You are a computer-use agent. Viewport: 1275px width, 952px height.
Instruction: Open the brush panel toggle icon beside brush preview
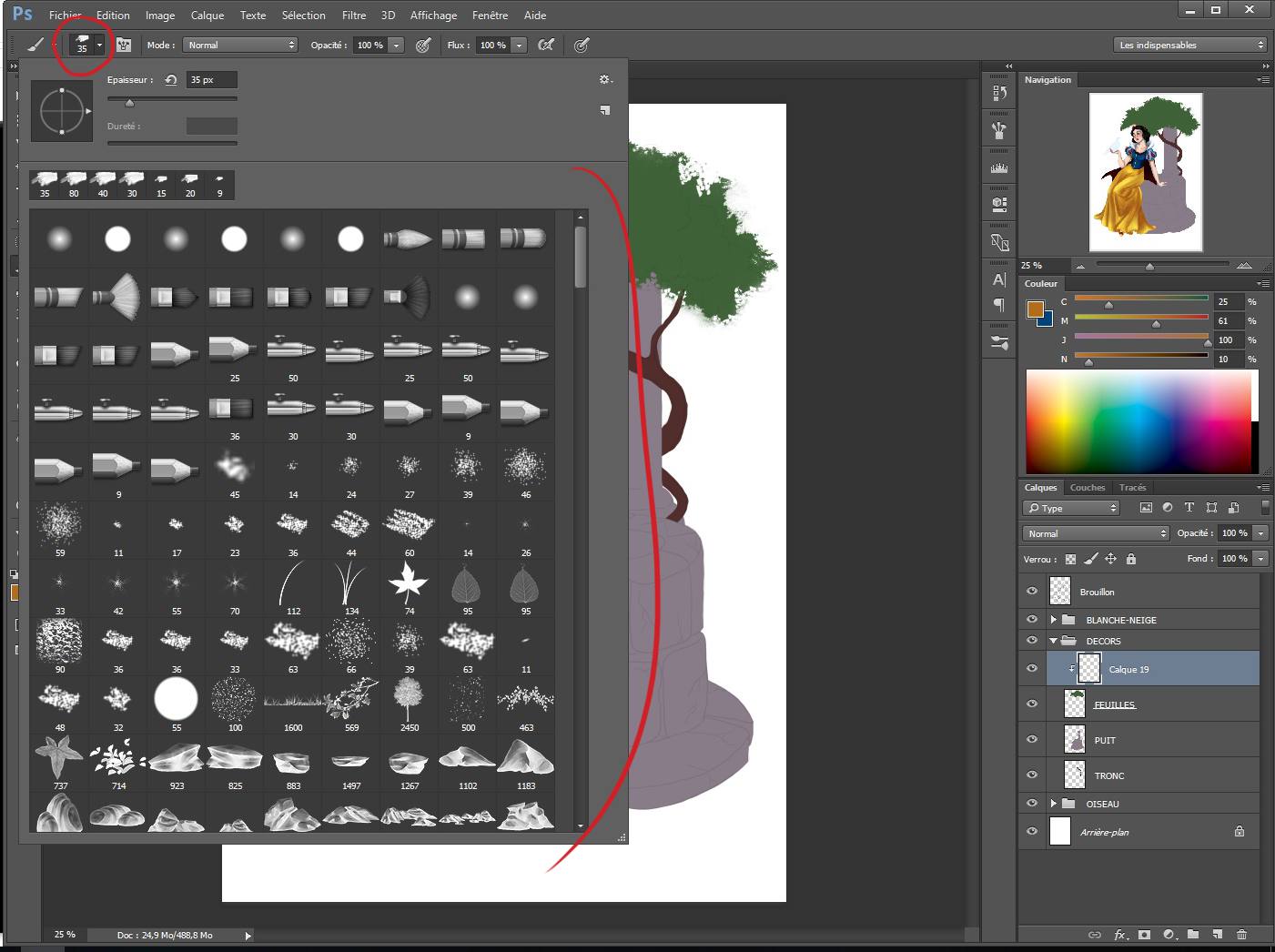pos(124,45)
